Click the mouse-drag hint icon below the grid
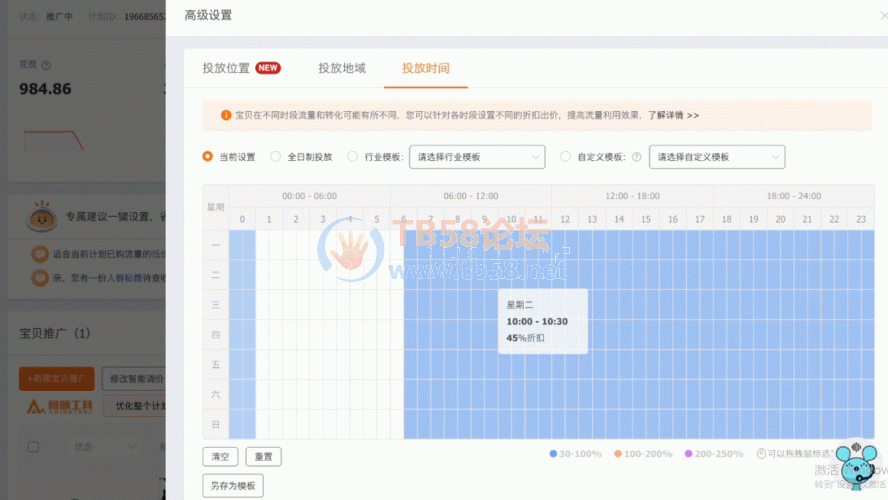Viewport: 888px width, 500px height. 761,454
